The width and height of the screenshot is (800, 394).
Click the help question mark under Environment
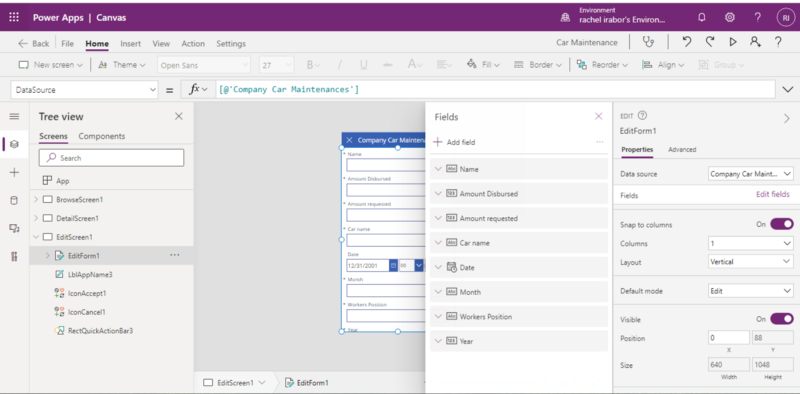click(x=757, y=17)
